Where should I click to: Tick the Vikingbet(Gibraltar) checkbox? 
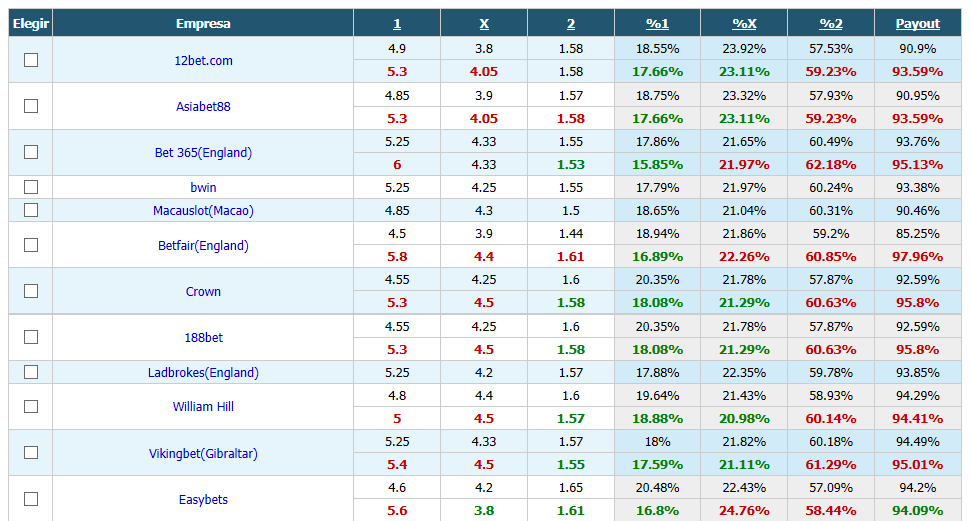[x=31, y=453]
